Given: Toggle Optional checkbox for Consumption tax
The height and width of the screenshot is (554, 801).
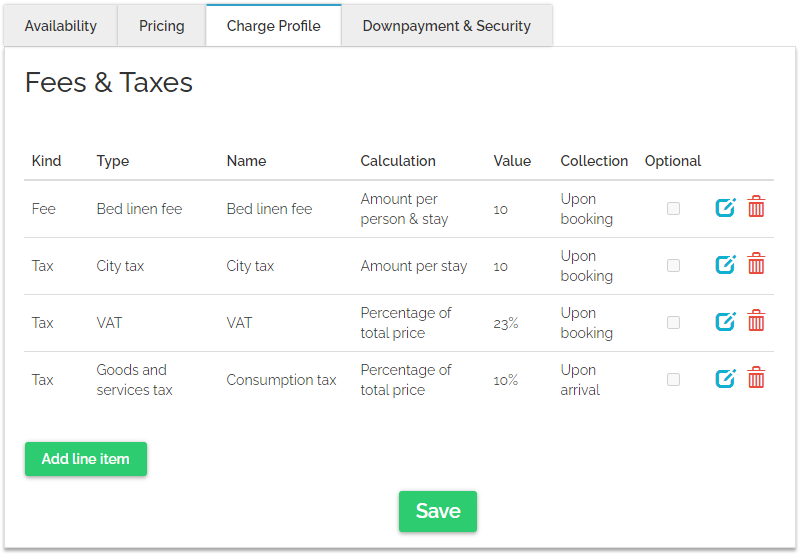Looking at the screenshot, I should coord(673,380).
